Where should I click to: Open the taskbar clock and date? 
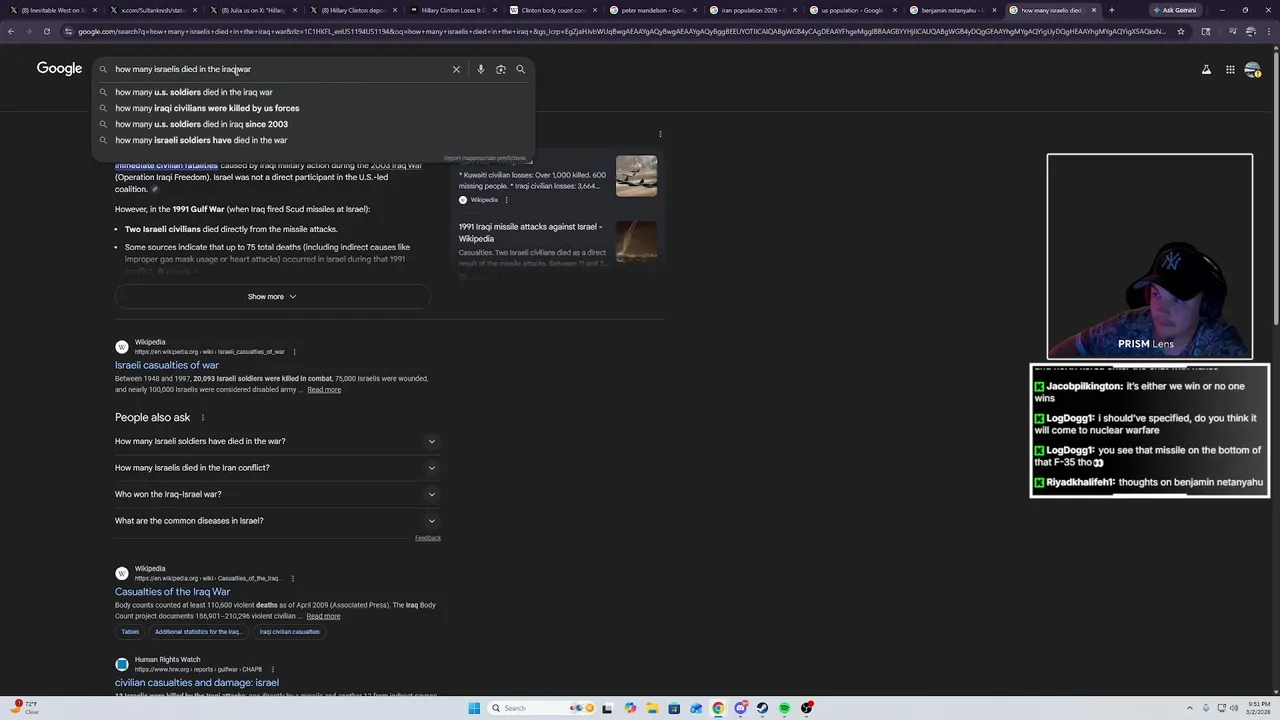tap(1260, 708)
